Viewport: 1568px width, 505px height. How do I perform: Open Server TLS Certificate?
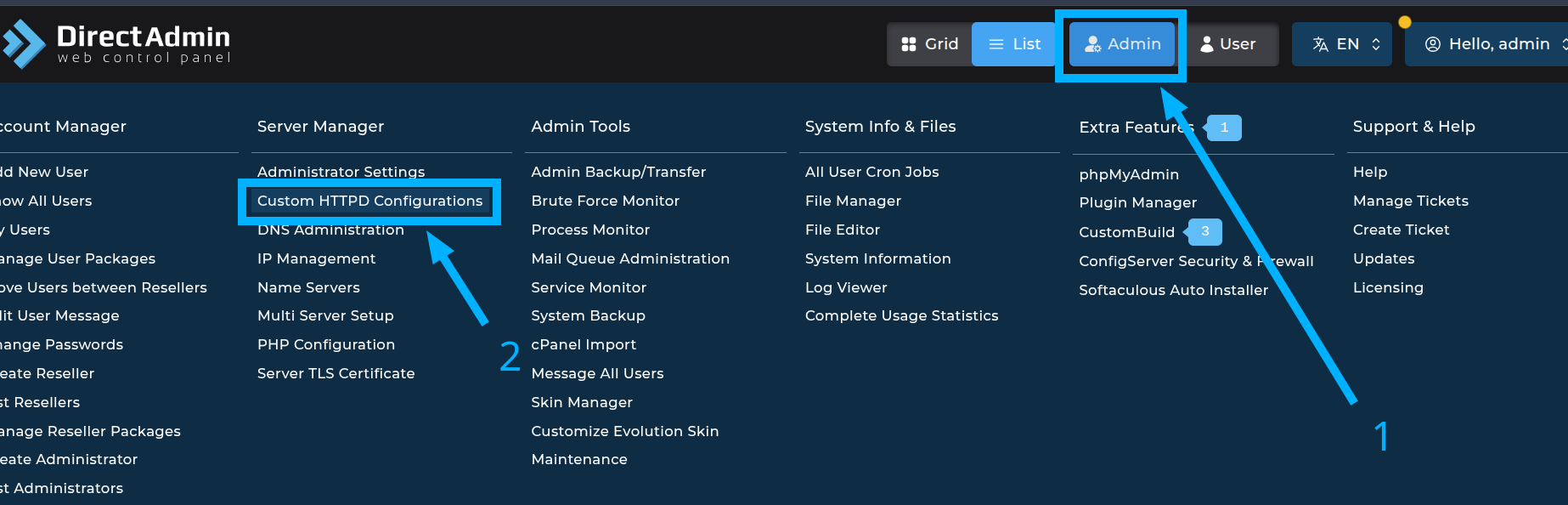tap(336, 373)
